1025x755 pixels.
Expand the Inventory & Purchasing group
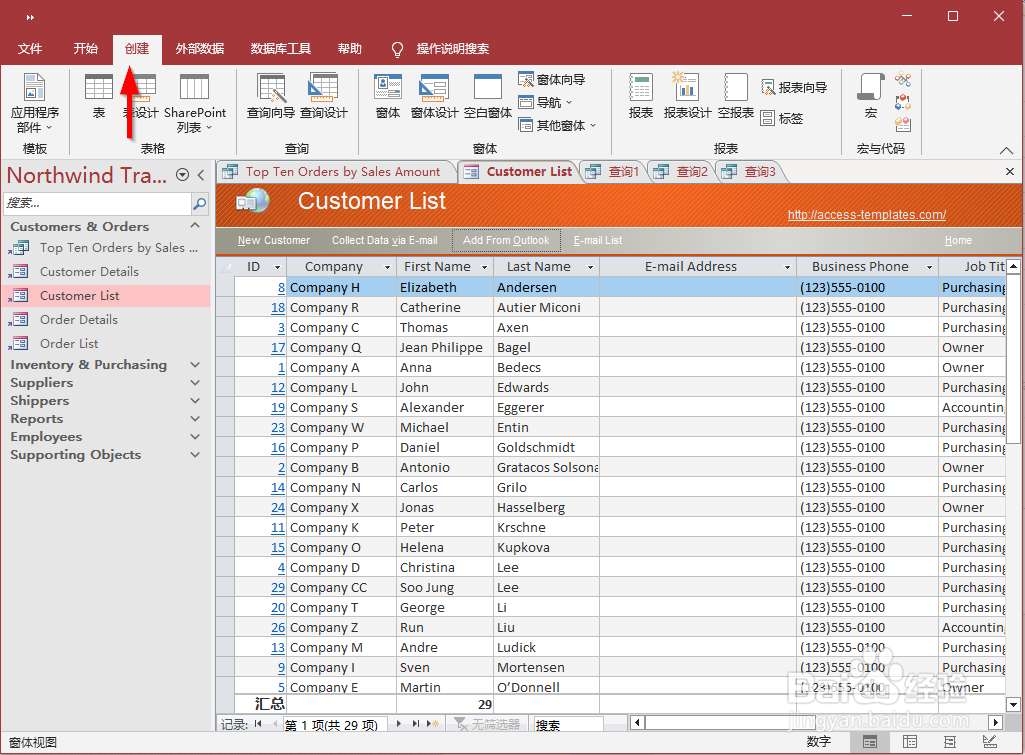pyautogui.click(x=195, y=365)
